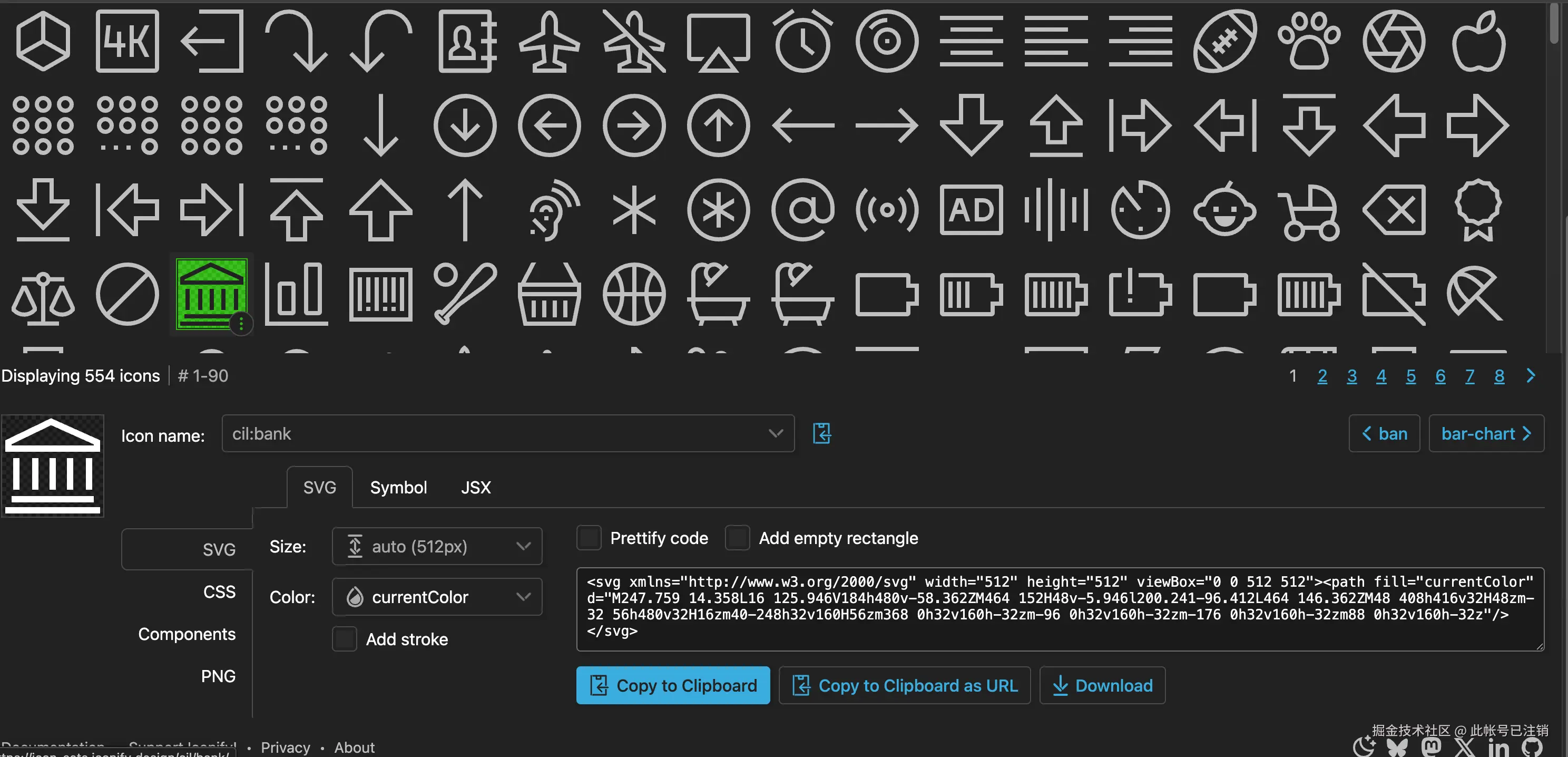Click the airplane mode off icon
Image resolution: width=1568 pixels, height=757 pixels.
pos(634,42)
